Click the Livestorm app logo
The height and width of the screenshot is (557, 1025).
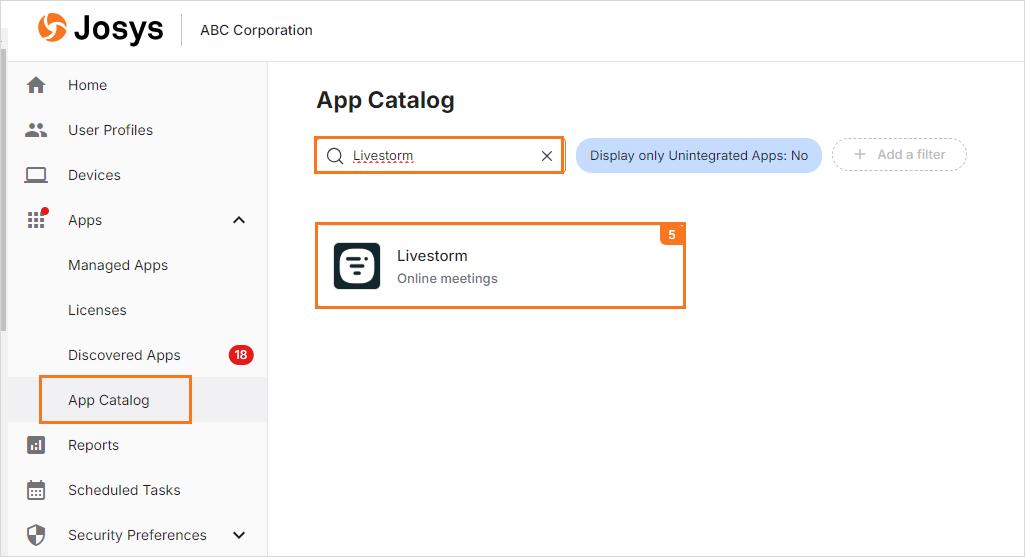357,266
